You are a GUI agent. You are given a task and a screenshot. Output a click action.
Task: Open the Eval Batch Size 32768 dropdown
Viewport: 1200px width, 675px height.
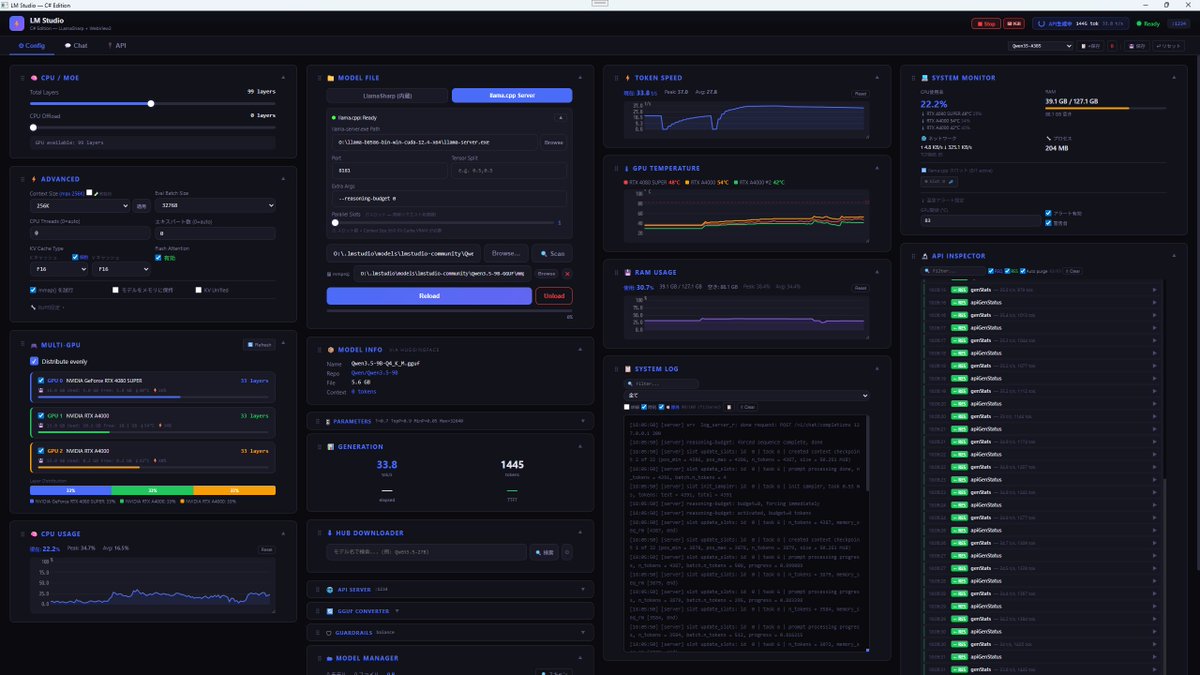pyautogui.click(x=215, y=205)
